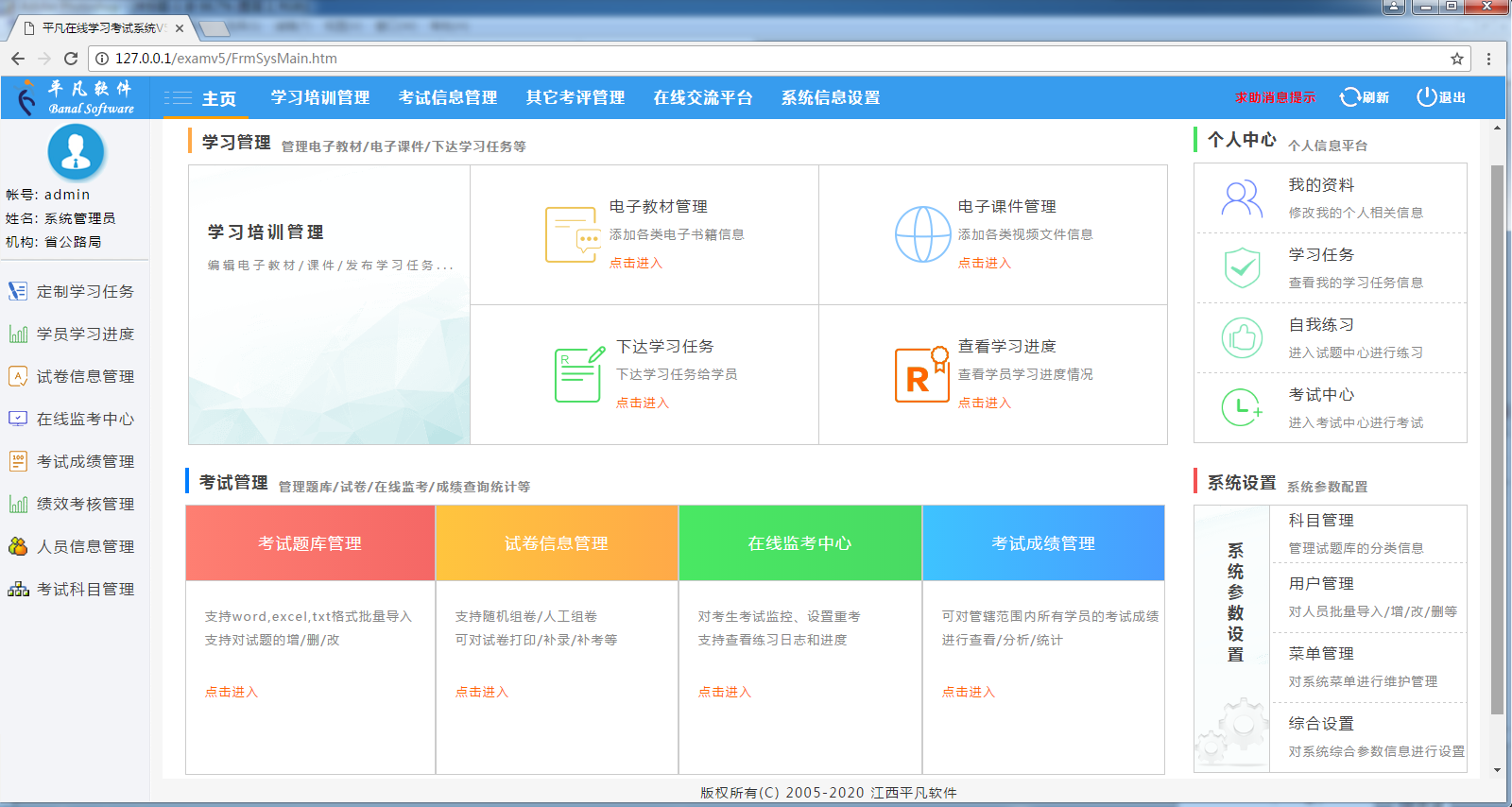Click 点击进入 in 考试成绩管理 card
This screenshot has height=807, width=1512.
(x=969, y=692)
